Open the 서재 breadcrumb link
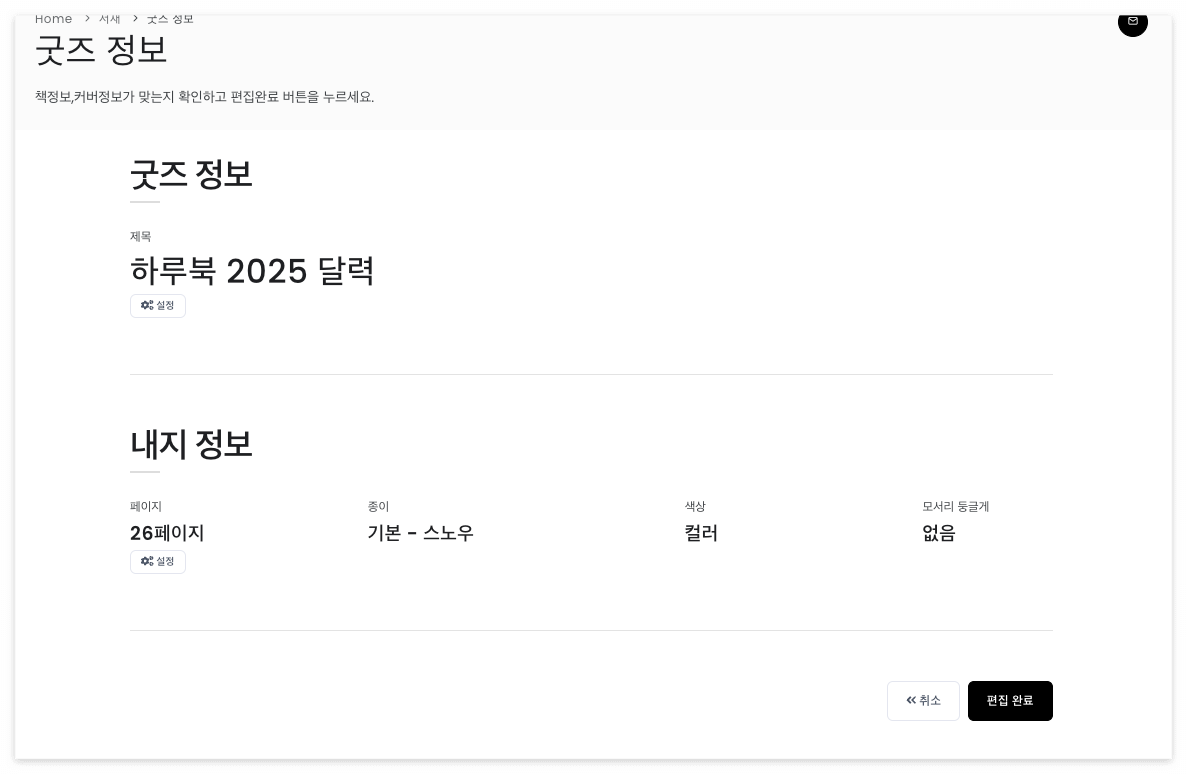The height and width of the screenshot is (774, 1187). pyautogui.click(x=110, y=19)
